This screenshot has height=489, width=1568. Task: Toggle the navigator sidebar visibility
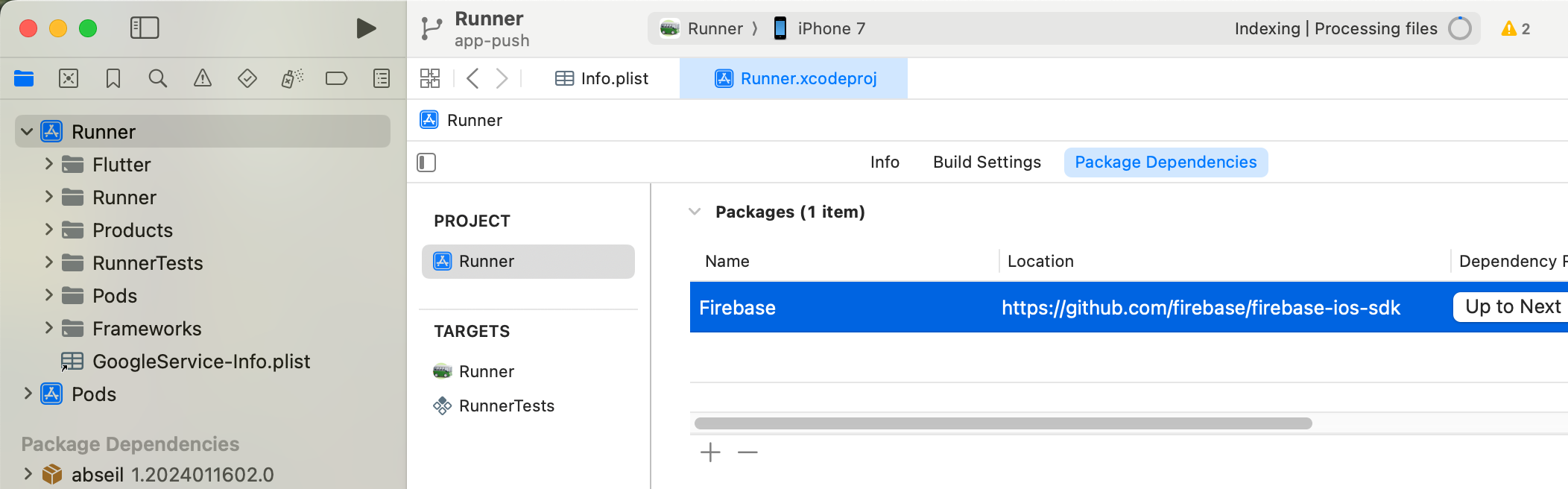(145, 28)
